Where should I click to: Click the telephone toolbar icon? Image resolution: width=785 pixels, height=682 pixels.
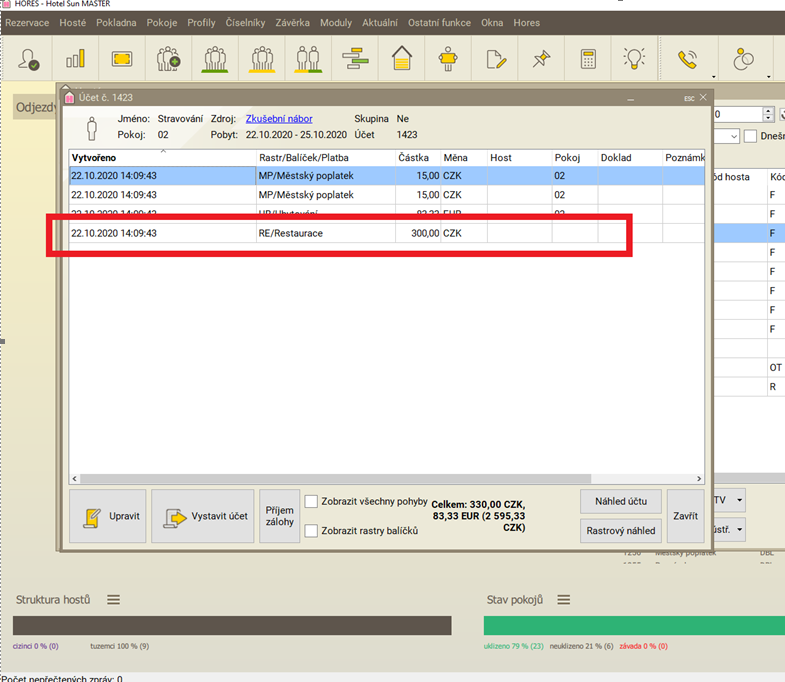(690, 59)
